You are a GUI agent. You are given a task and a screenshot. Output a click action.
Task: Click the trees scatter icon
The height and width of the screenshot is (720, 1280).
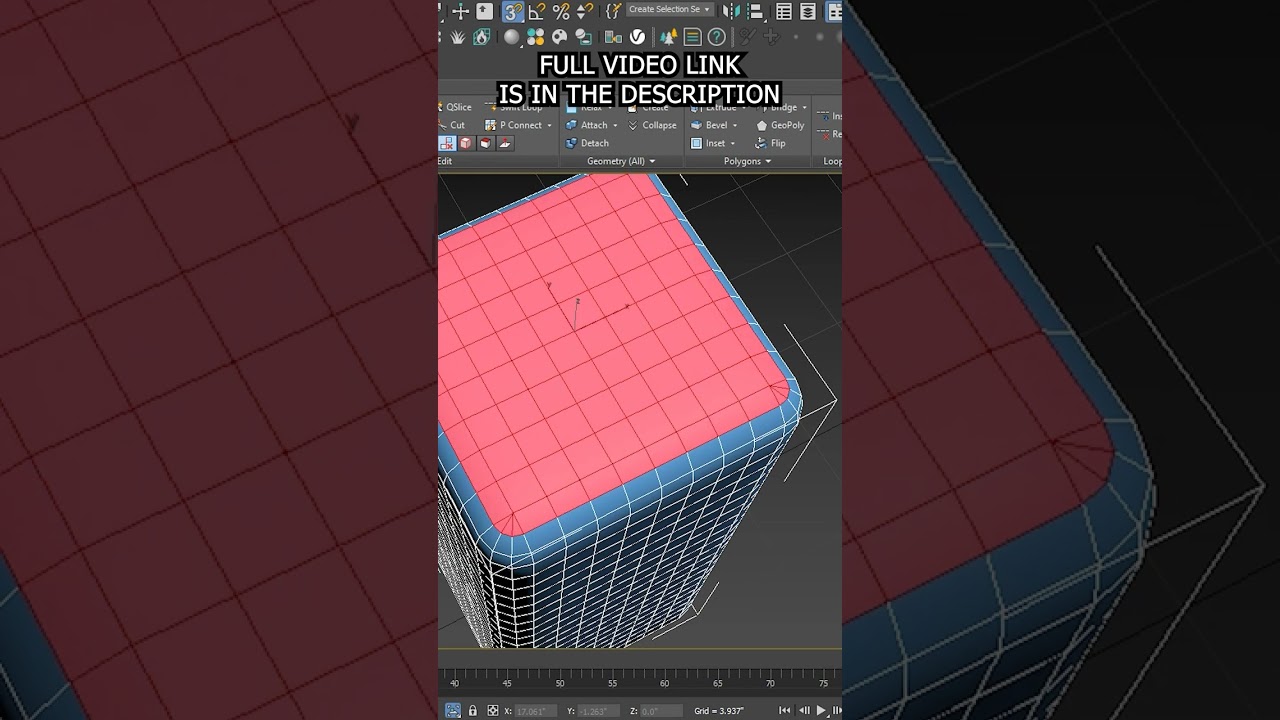[x=668, y=37]
